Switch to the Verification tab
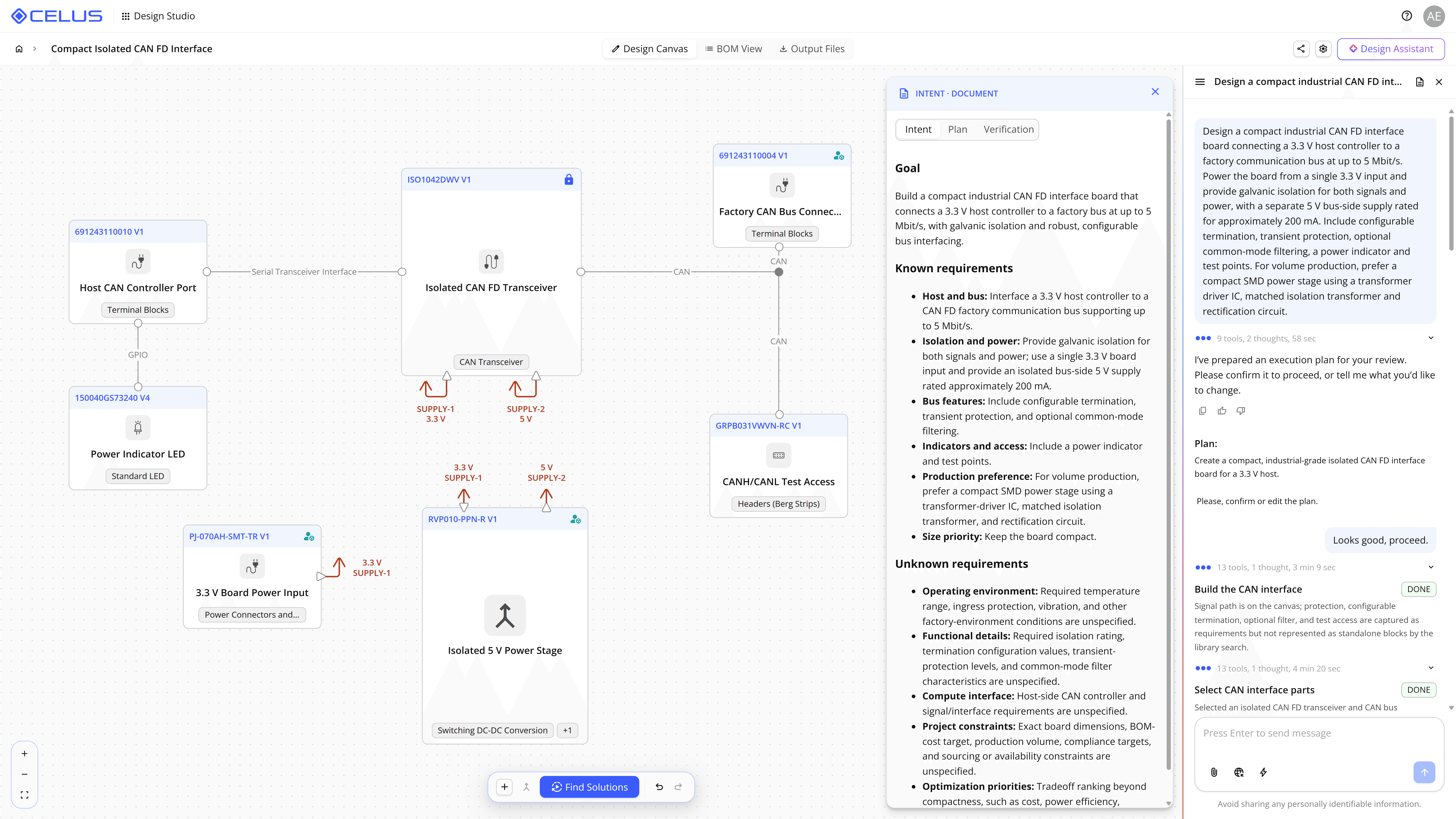 pyautogui.click(x=1008, y=129)
